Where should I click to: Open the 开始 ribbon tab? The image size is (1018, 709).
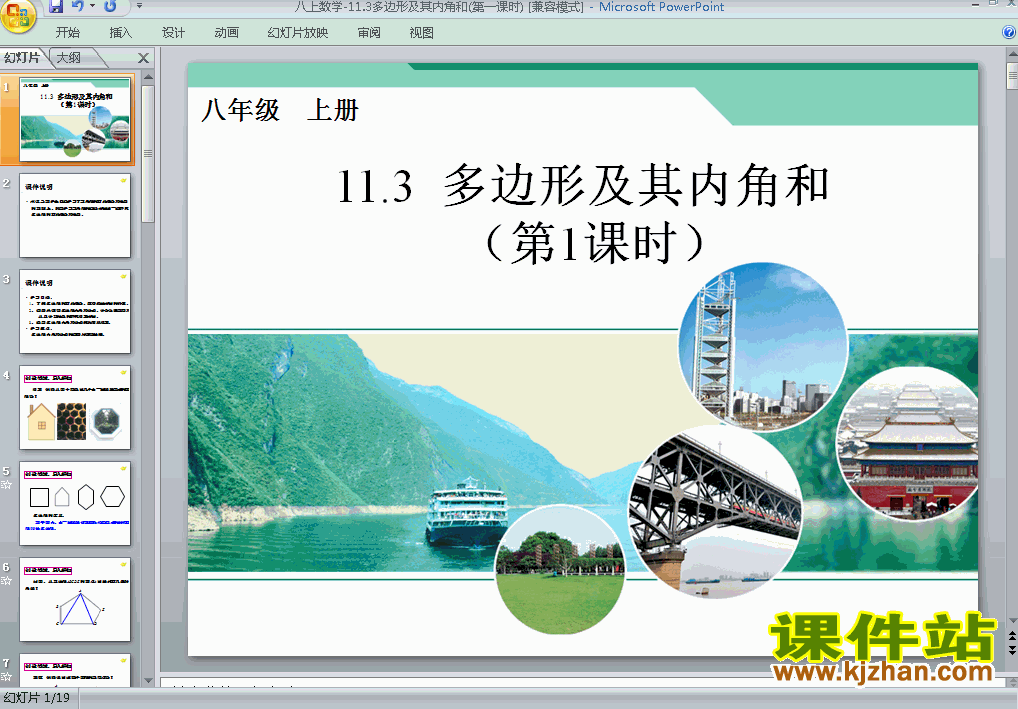point(68,32)
